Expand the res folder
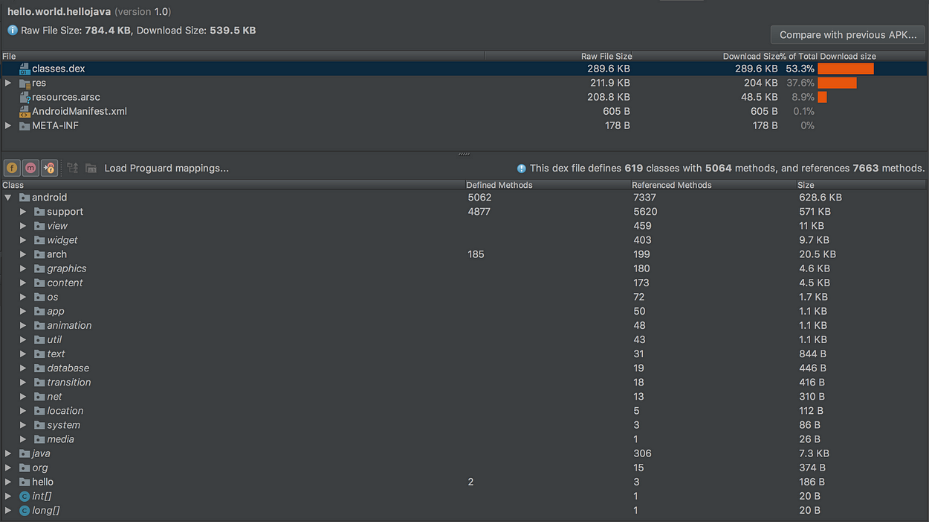The height and width of the screenshot is (522, 929). (x=8, y=83)
